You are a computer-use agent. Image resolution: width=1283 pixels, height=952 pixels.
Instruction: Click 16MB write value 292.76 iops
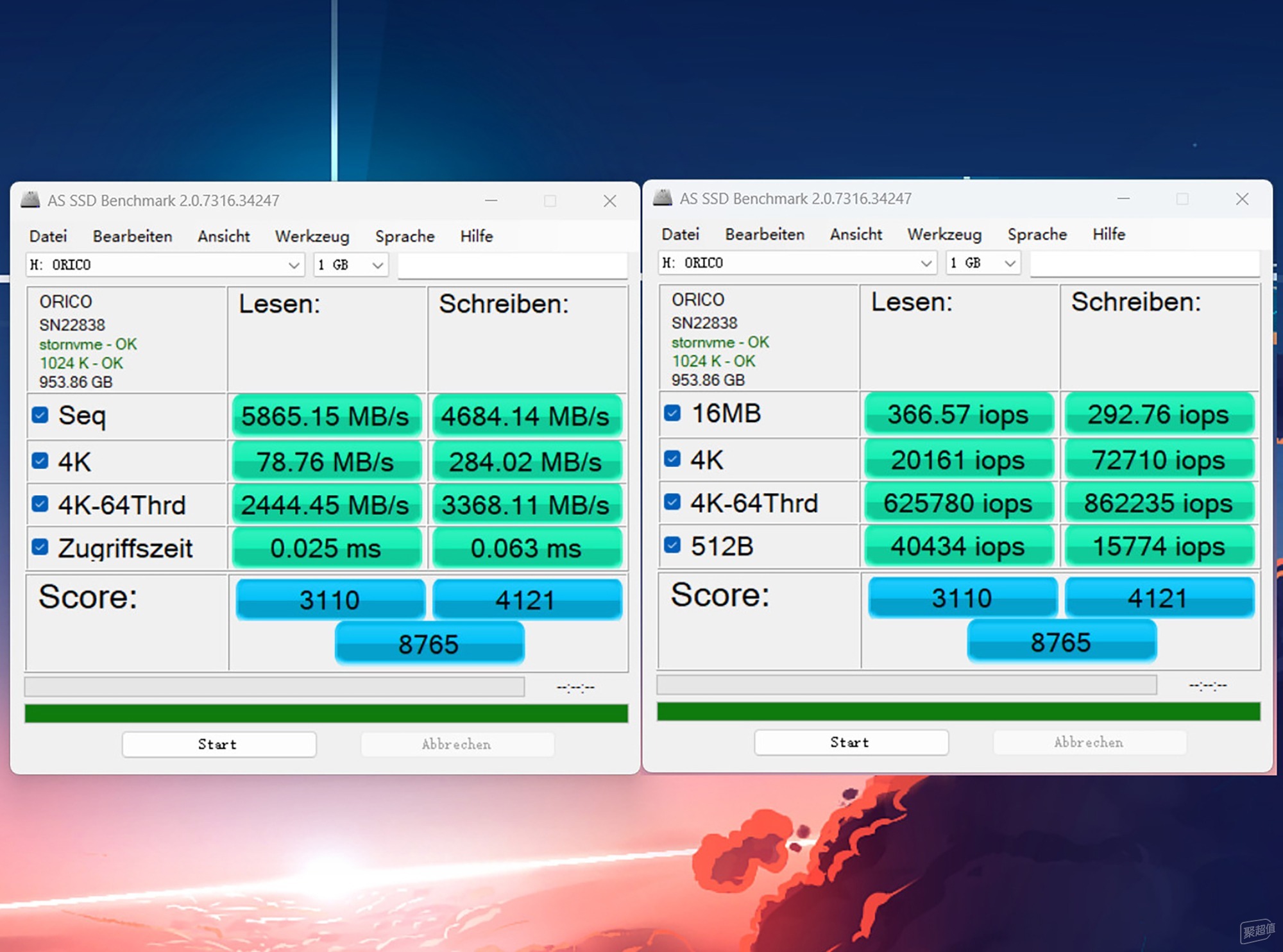coord(1159,414)
